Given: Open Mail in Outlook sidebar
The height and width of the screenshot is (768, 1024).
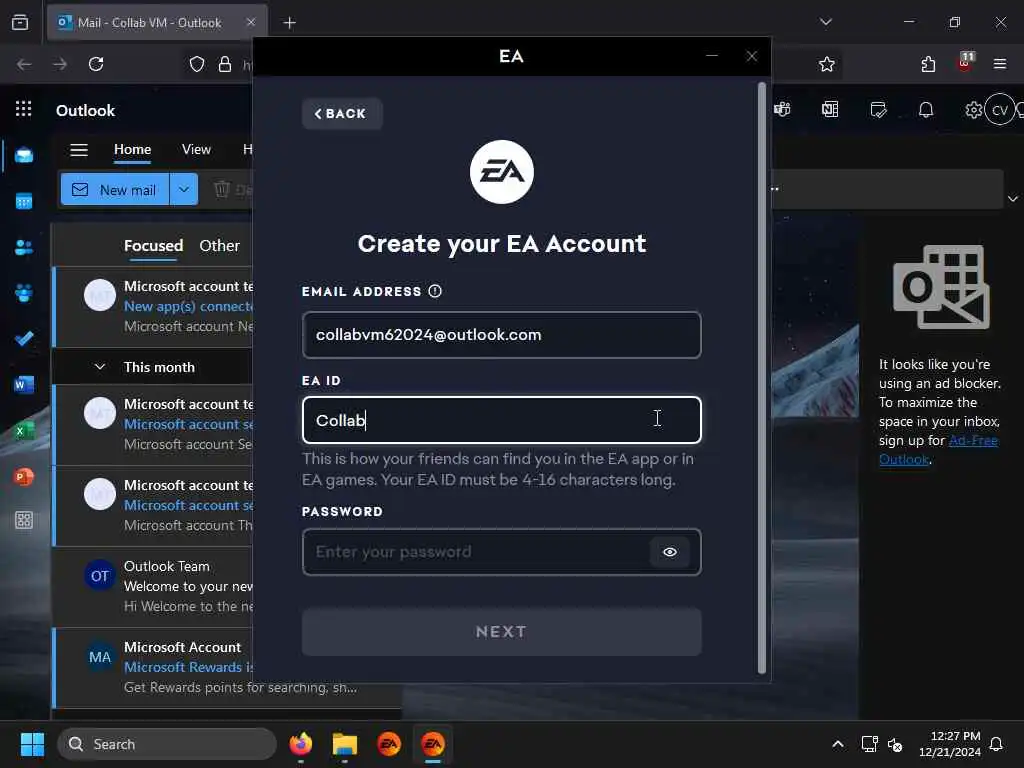Looking at the screenshot, I should point(24,155).
